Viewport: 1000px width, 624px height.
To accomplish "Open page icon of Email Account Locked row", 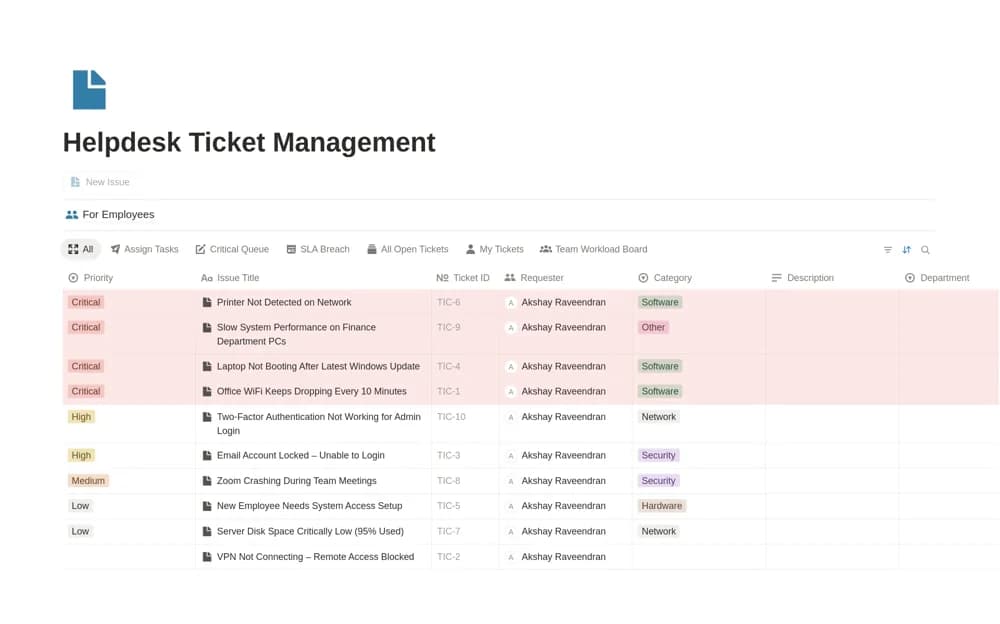I will coord(207,456).
